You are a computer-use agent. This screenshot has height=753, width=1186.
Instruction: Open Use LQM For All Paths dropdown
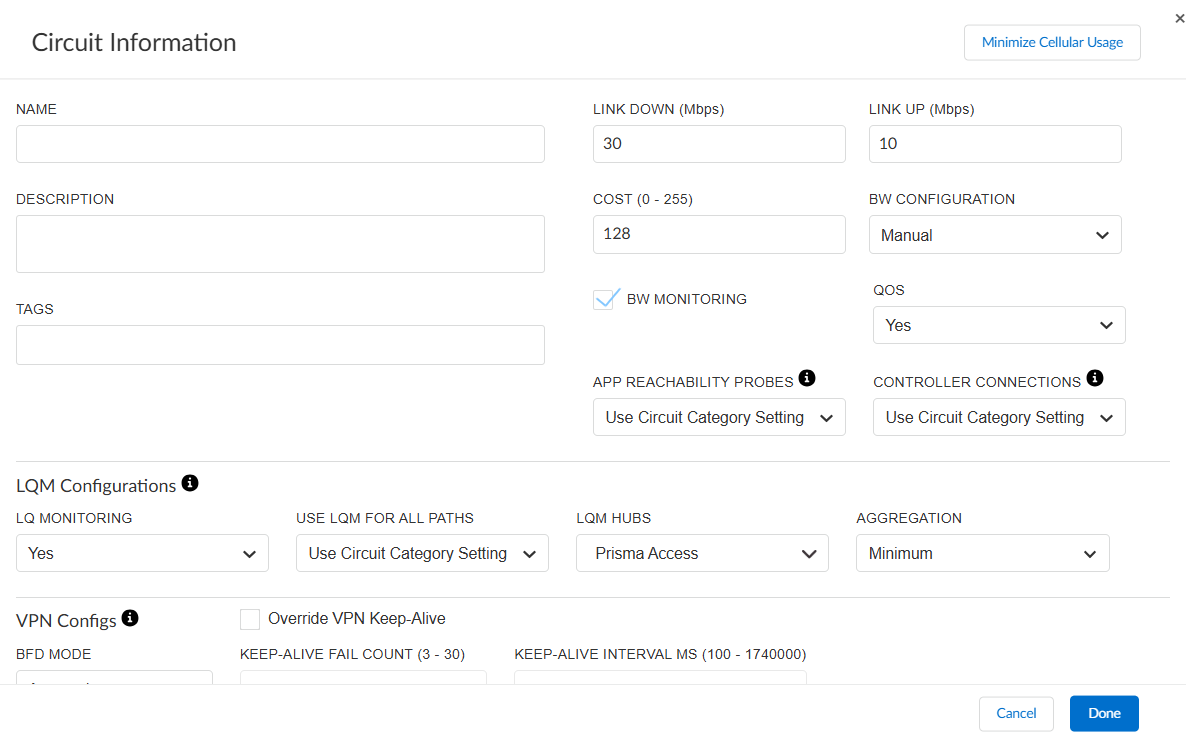tap(422, 553)
